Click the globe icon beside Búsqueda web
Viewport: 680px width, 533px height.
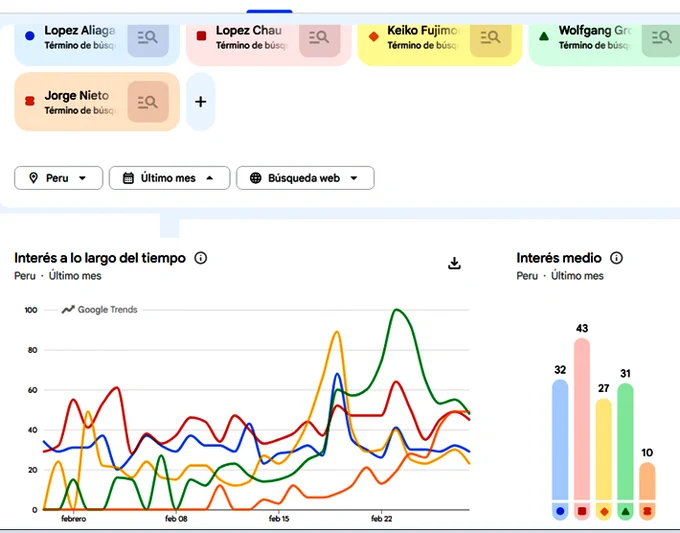click(255, 178)
